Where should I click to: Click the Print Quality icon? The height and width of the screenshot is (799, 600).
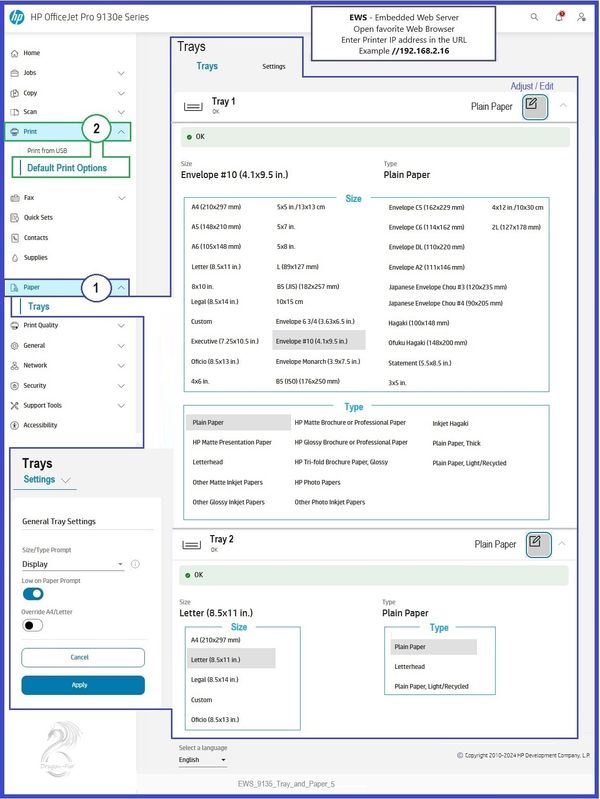(x=14, y=326)
